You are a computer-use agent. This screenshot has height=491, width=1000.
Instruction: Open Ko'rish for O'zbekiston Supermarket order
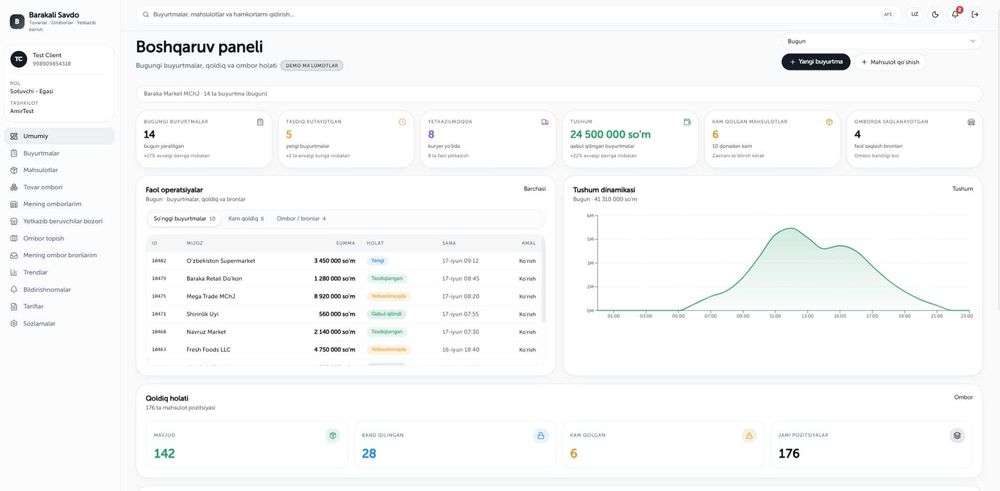527,261
